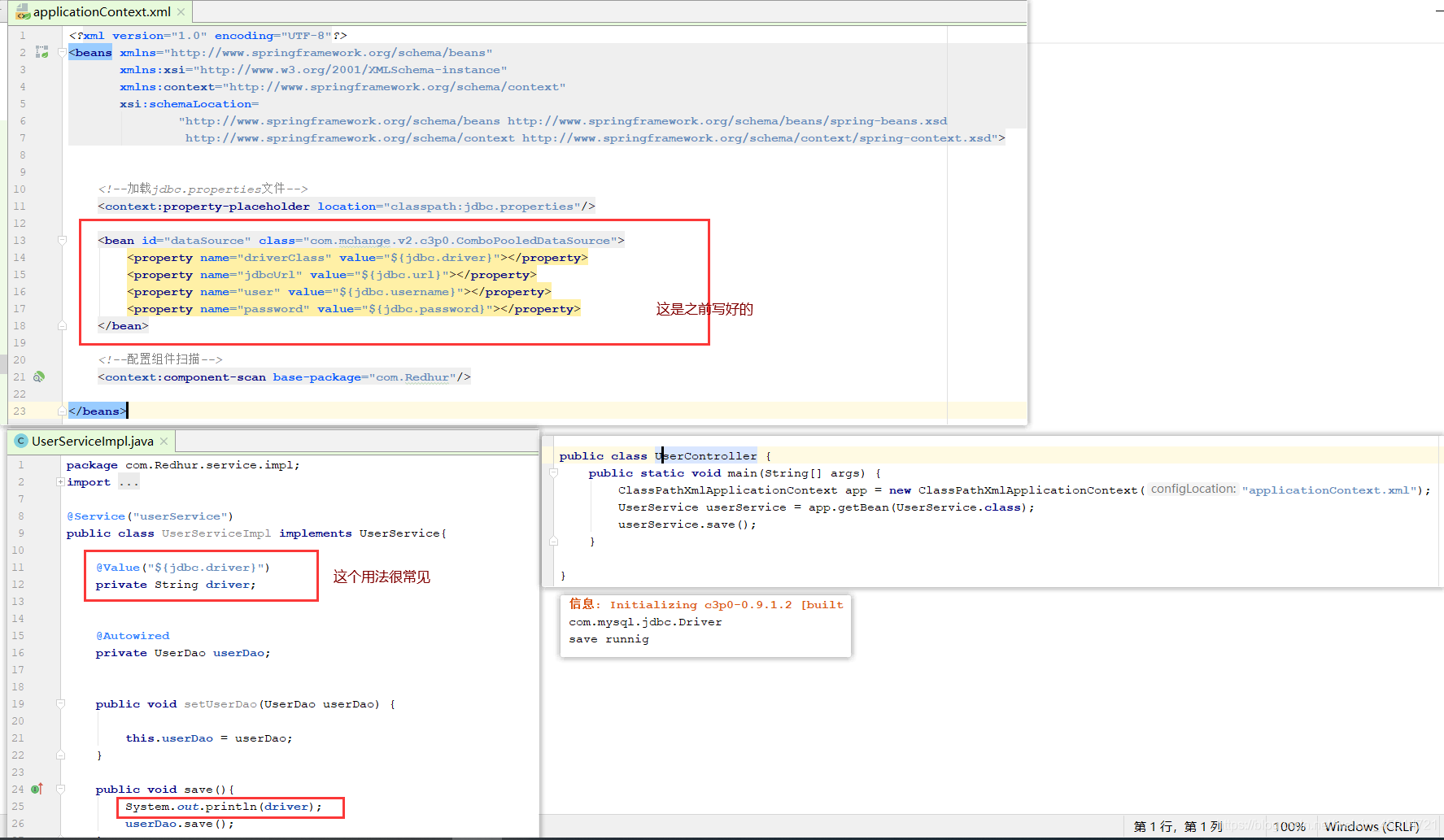Screen dimensions: 1444x840
Task: Click the driverClass property name
Action: coord(285,257)
